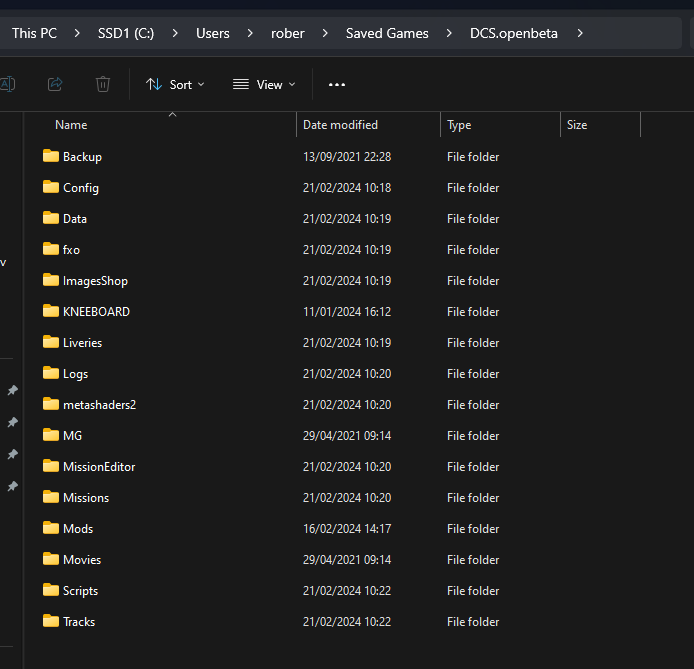Sort by the Type column header
Viewport: 694px width, 669px height.
click(x=459, y=125)
